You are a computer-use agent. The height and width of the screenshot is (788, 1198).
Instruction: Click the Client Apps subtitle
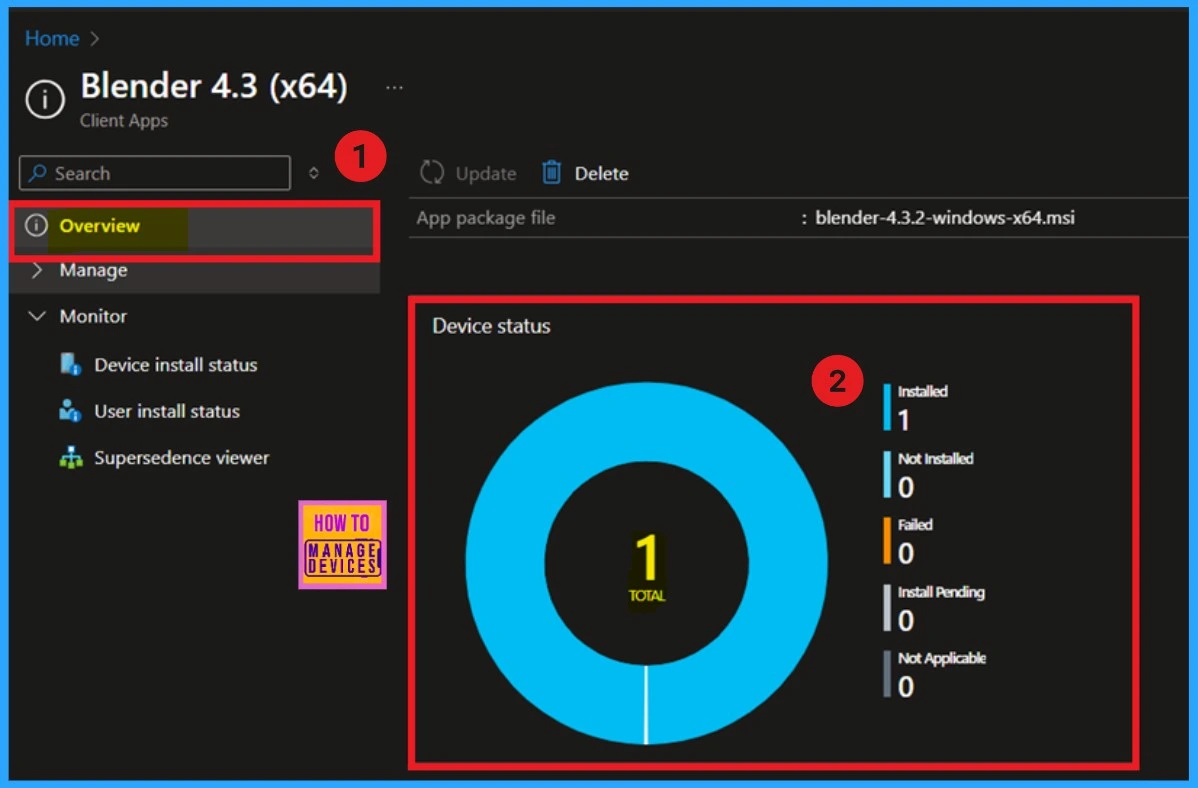[x=124, y=121]
